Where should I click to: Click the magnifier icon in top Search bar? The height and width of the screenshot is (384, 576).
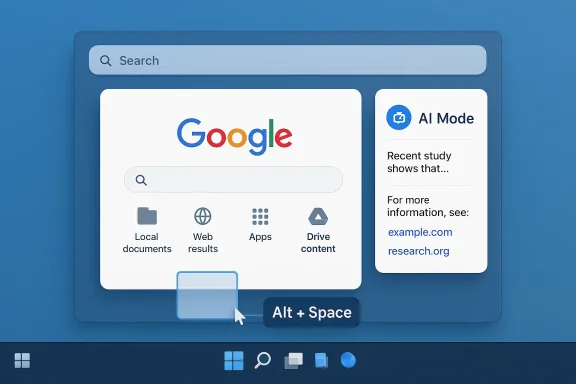pyautogui.click(x=106, y=61)
